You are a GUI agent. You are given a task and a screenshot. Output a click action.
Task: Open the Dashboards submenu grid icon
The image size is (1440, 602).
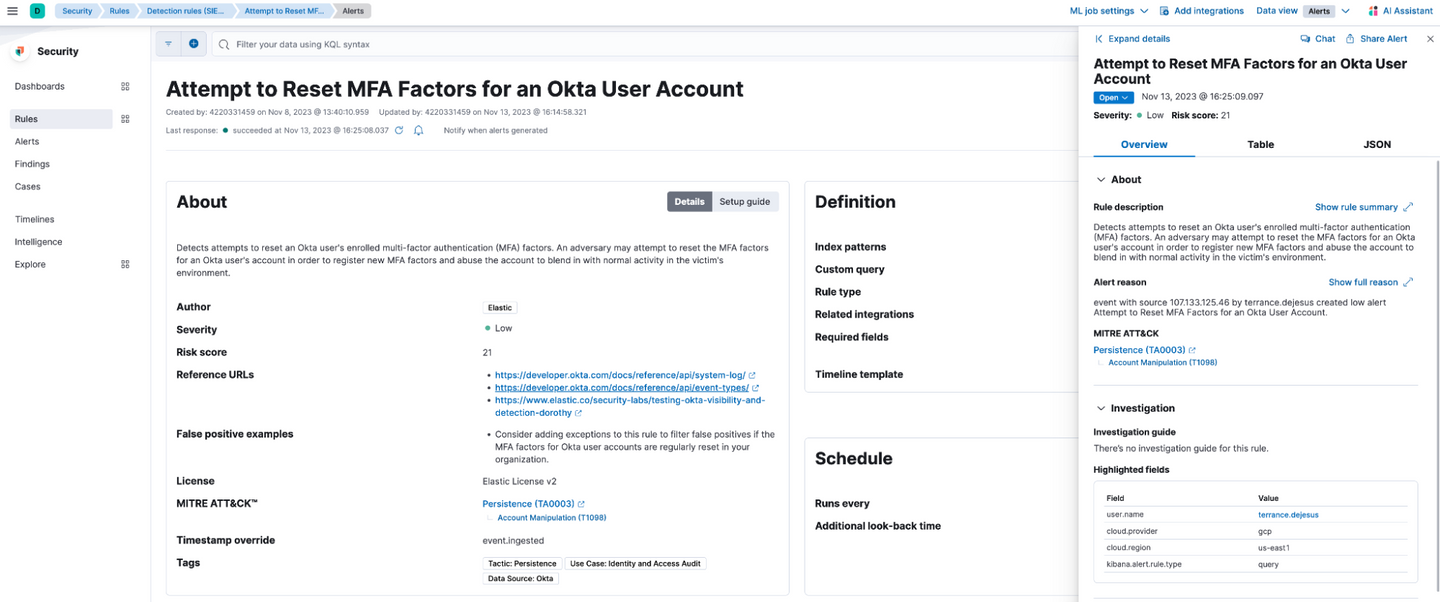click(125, 87)
